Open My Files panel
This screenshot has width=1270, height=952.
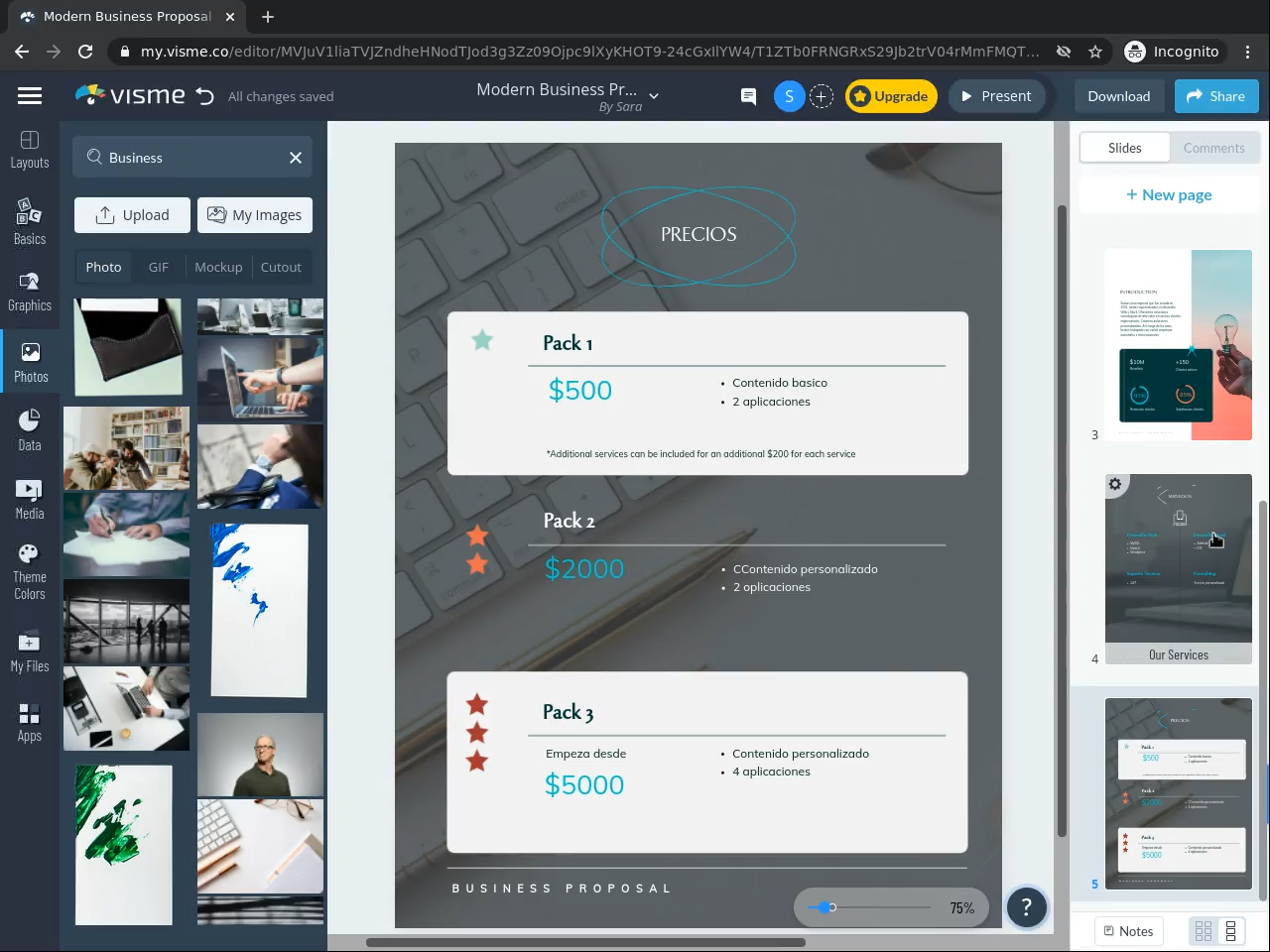point(30,652)
